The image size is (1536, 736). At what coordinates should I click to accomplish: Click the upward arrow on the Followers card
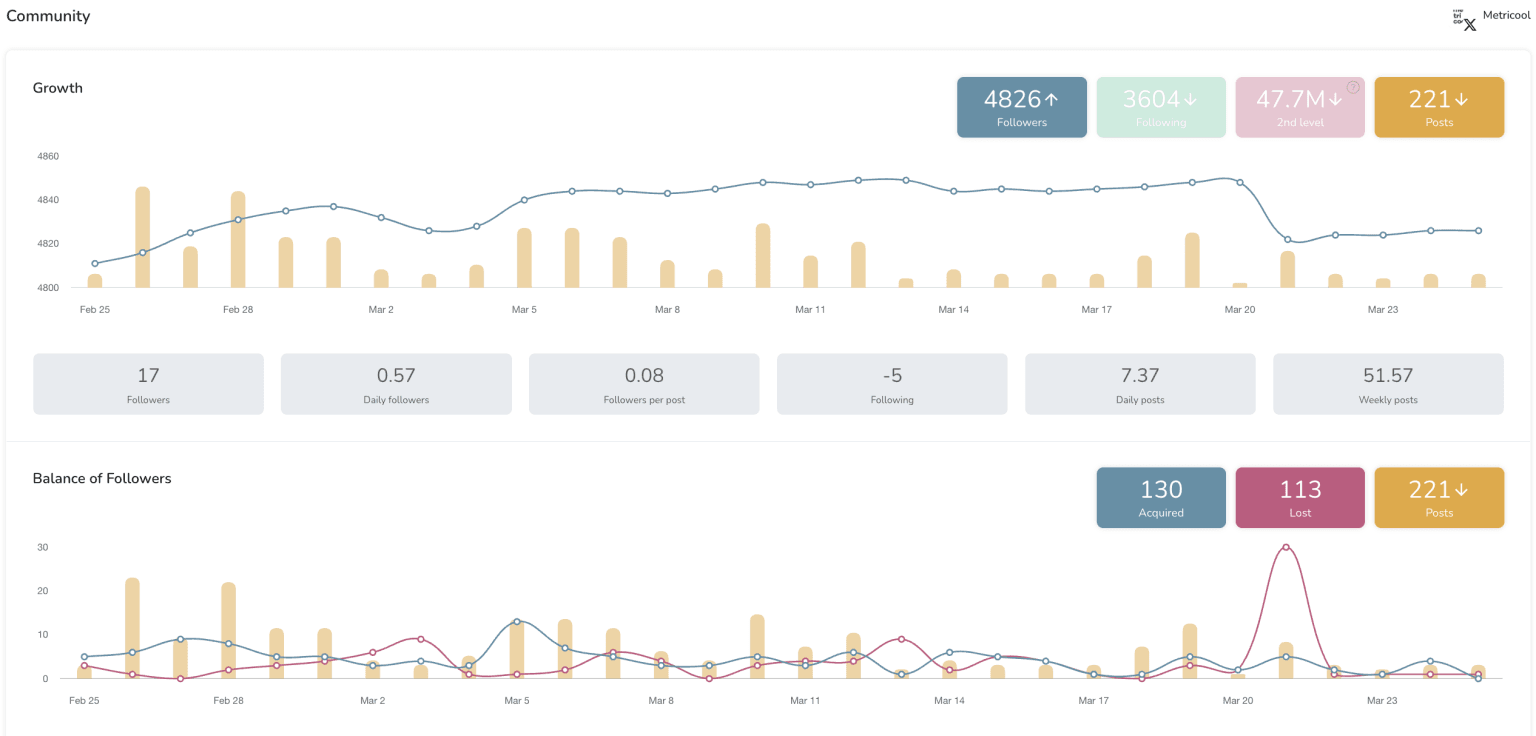click(1051, 99)
